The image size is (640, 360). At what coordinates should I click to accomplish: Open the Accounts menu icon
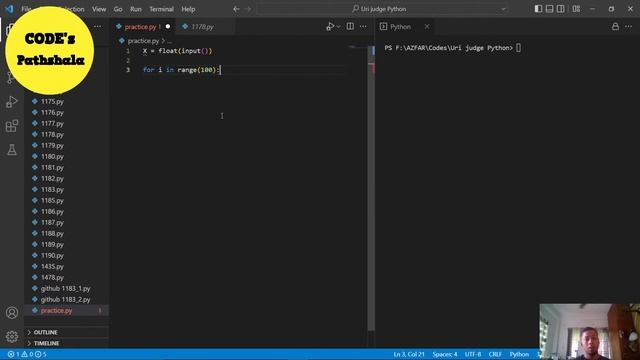click(12, 313)
